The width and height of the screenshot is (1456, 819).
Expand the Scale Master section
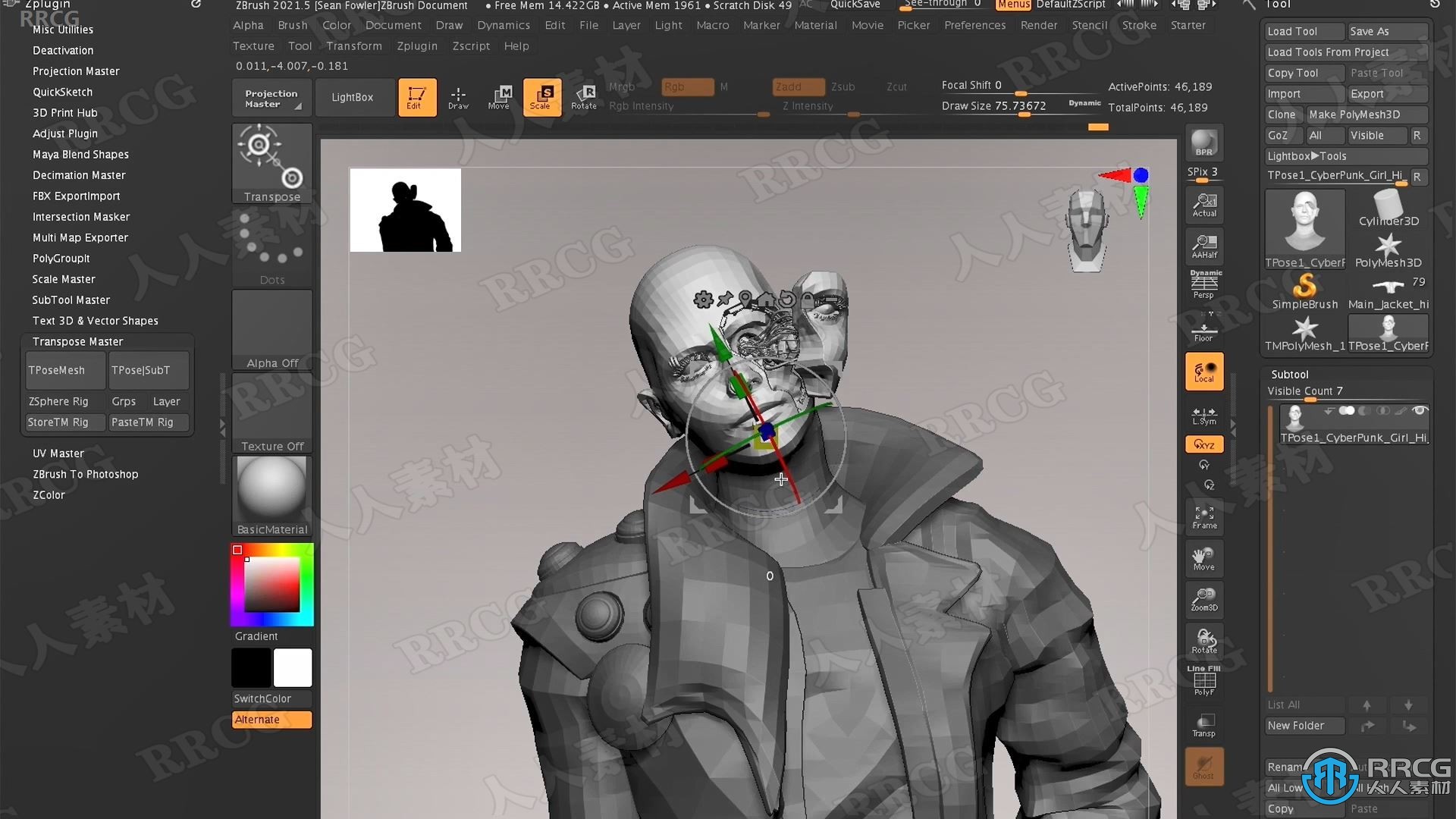64,279
